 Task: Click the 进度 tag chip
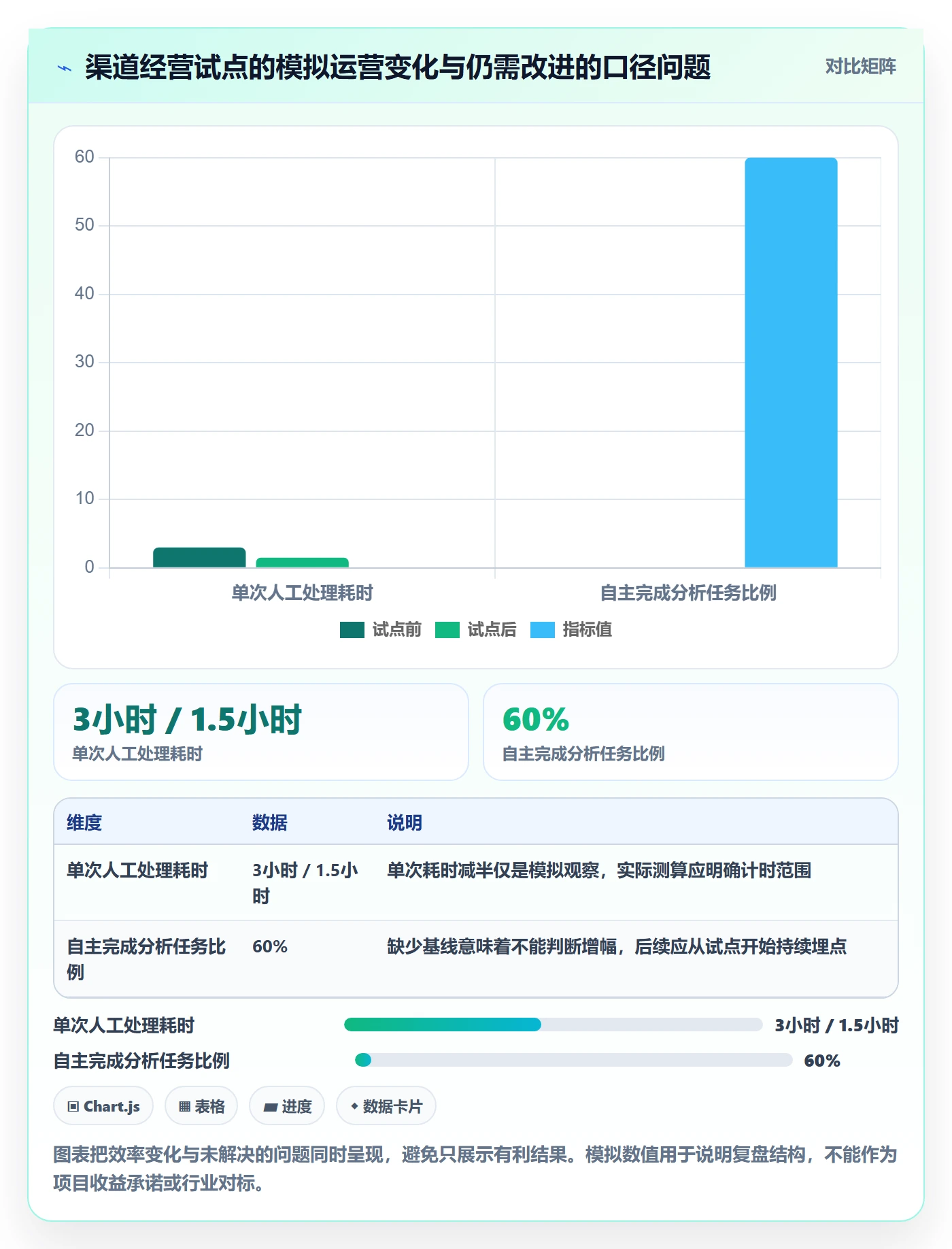coord(287,1106)
